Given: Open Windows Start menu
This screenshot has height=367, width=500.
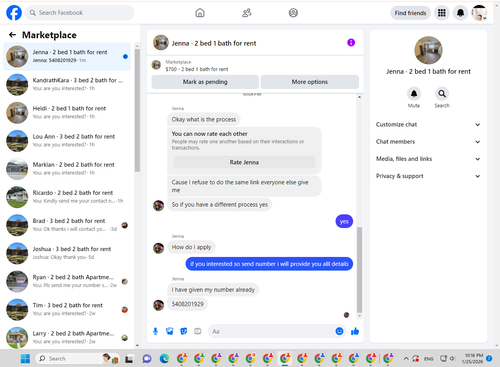Looking at the screenshot, I should point(25,359).
